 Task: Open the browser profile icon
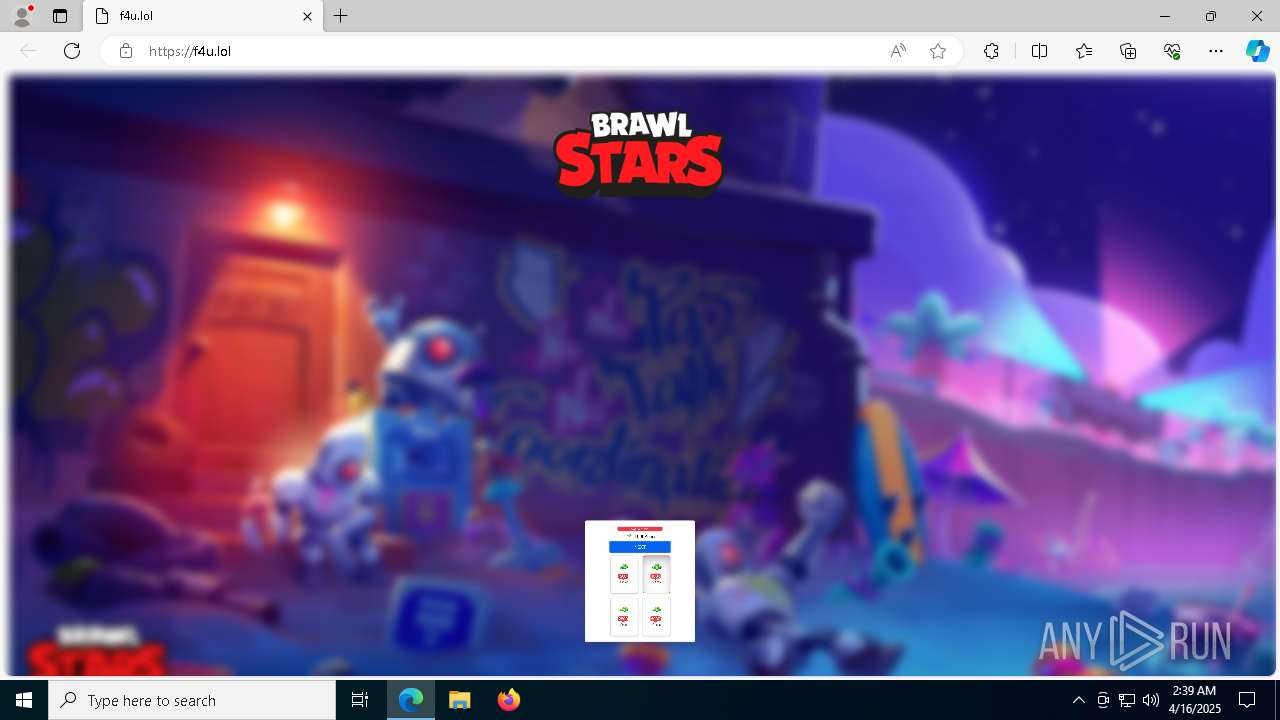[22, 16]
